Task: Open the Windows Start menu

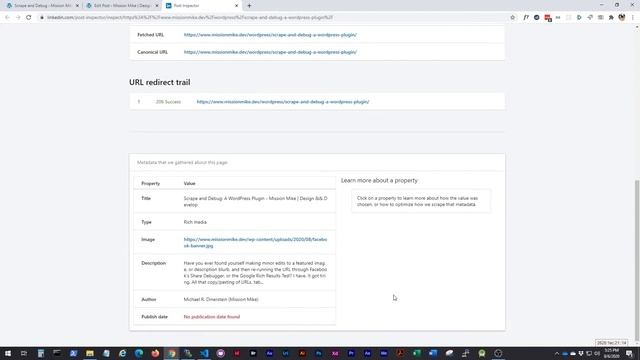Action: 8,353
